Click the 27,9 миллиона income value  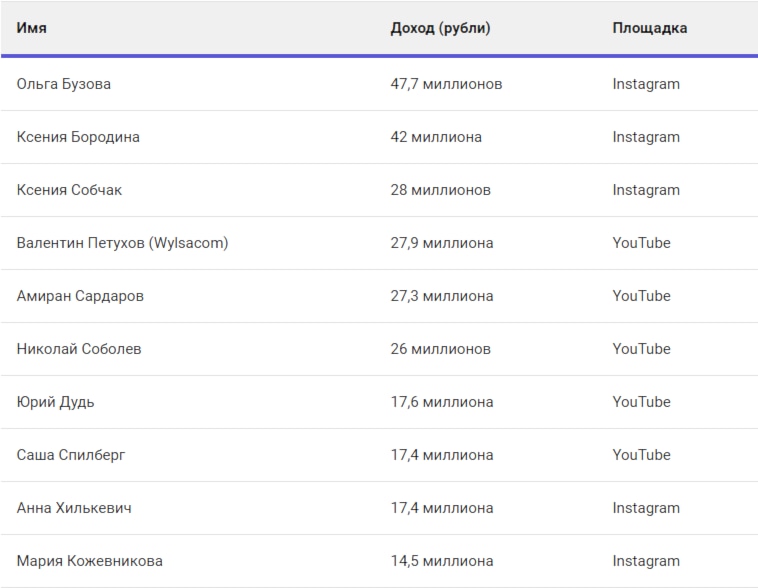pos(441,243)
